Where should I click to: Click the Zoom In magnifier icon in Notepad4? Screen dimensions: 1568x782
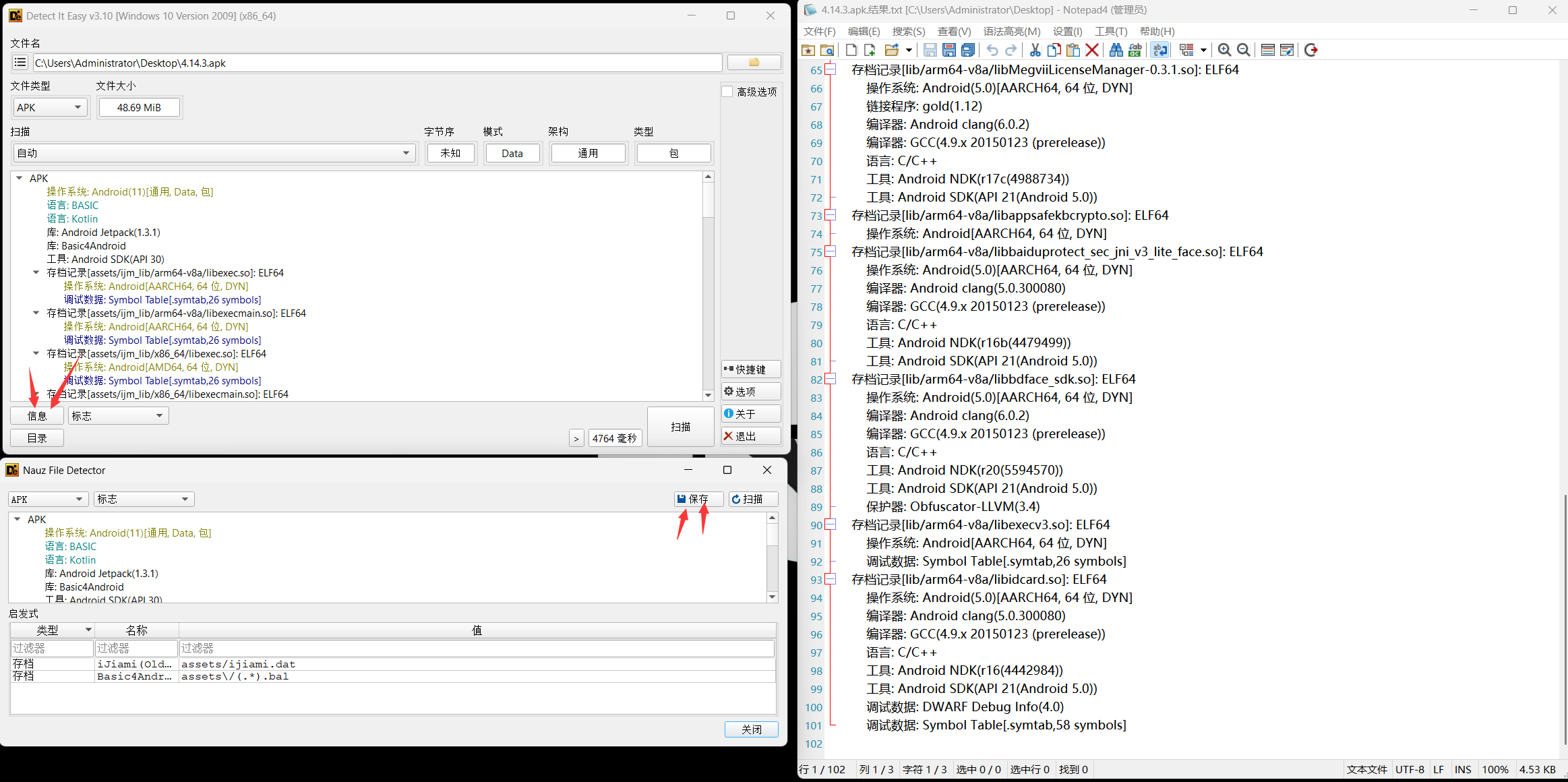point(1225,50)
